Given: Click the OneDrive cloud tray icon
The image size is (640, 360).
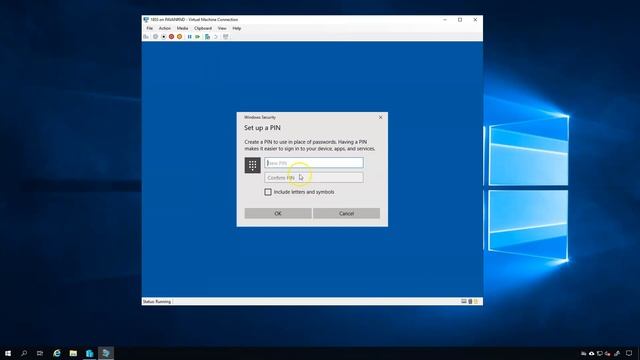Looking at the screenshot, I should (x=591, y=353).
